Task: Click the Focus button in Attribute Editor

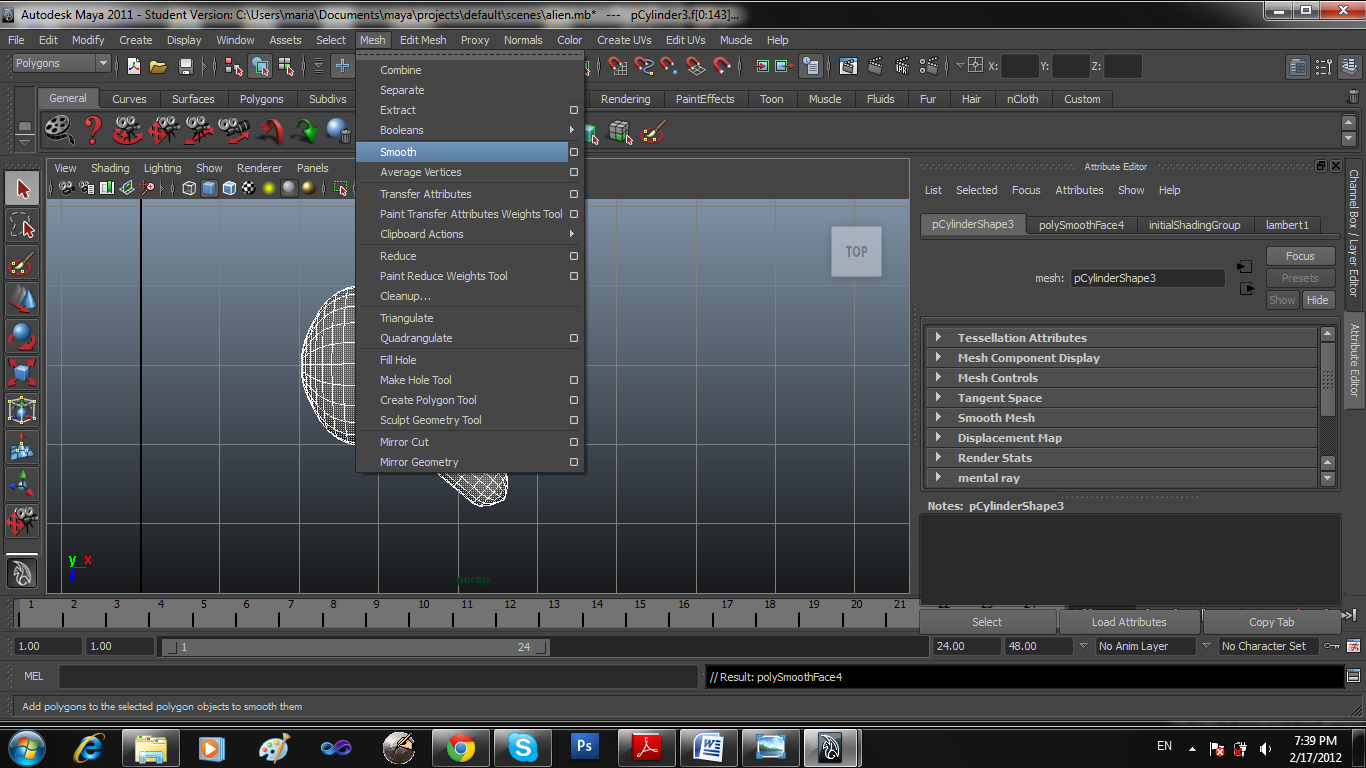Action: 1300,256
